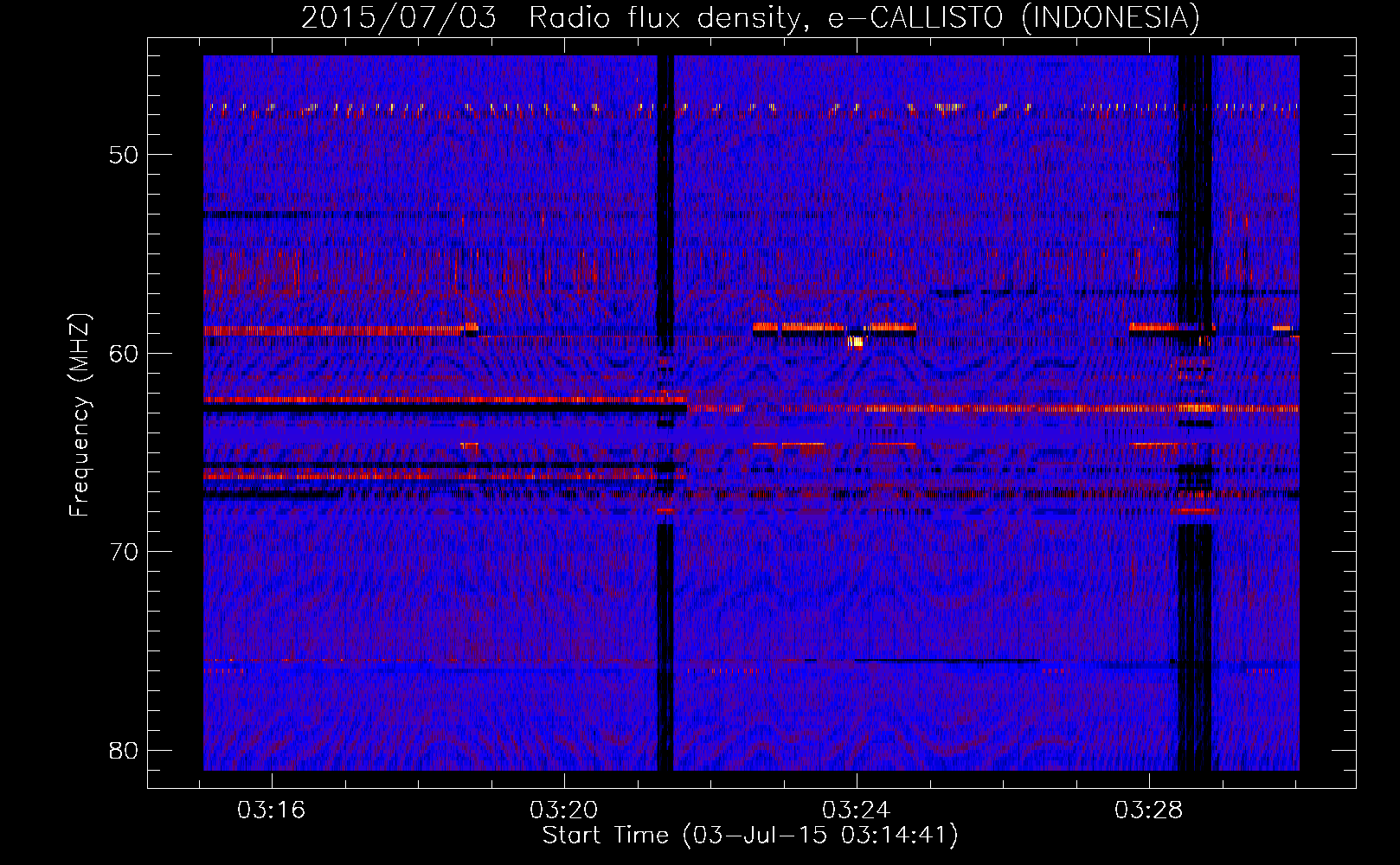Click the '03:28' time tick label
The image size is (1400, 865).
click(1148, 811)
